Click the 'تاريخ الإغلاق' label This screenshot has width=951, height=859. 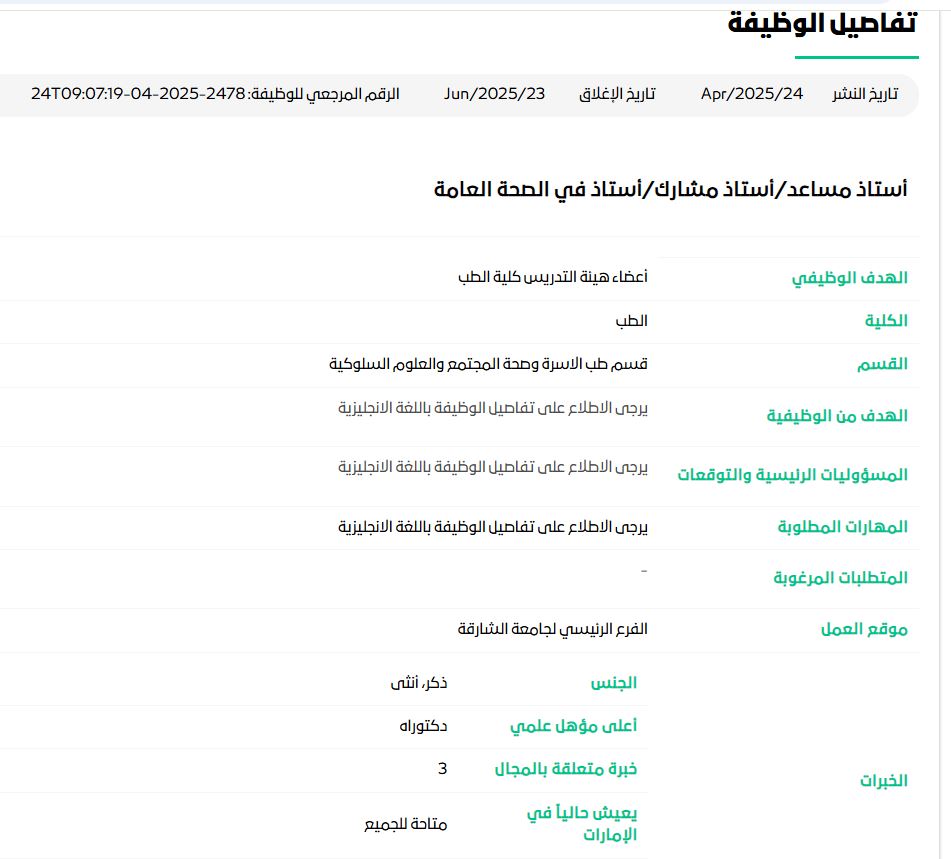coord(617,94)
